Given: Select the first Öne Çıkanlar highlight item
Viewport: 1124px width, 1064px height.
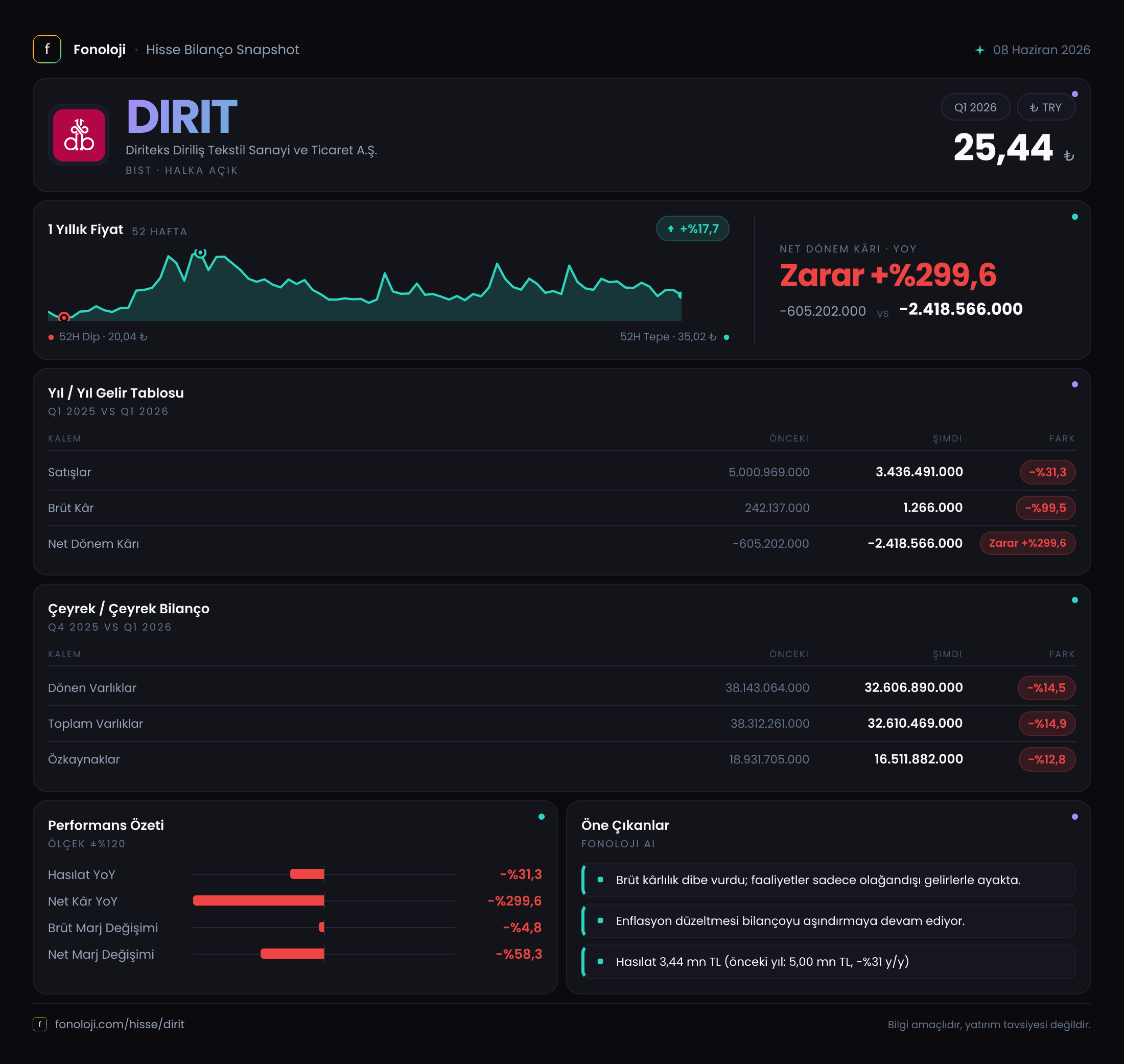Looking at the screenshot, I should (829, 880).
